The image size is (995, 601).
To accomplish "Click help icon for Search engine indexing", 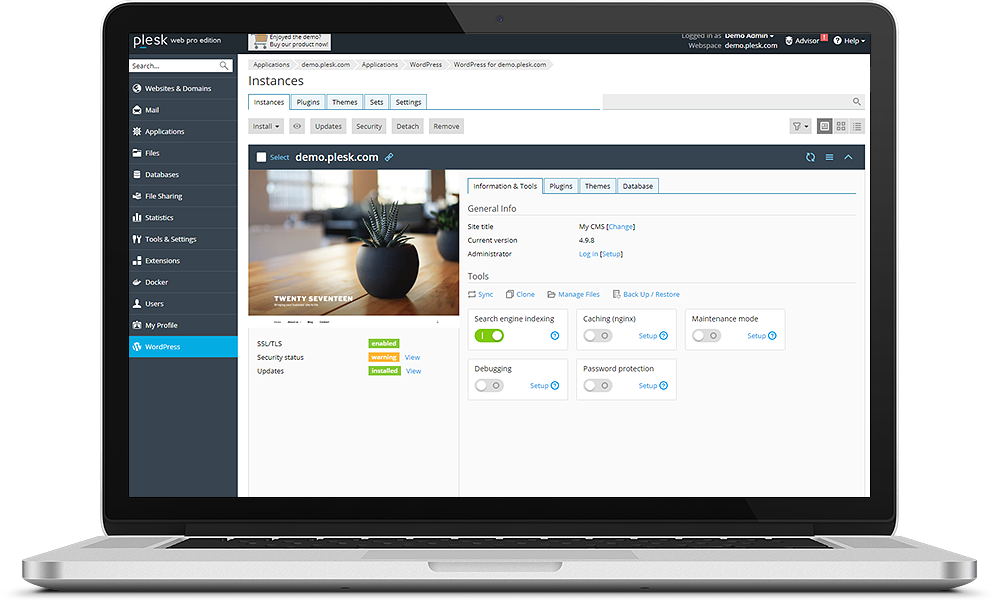I will pos(555,336).
